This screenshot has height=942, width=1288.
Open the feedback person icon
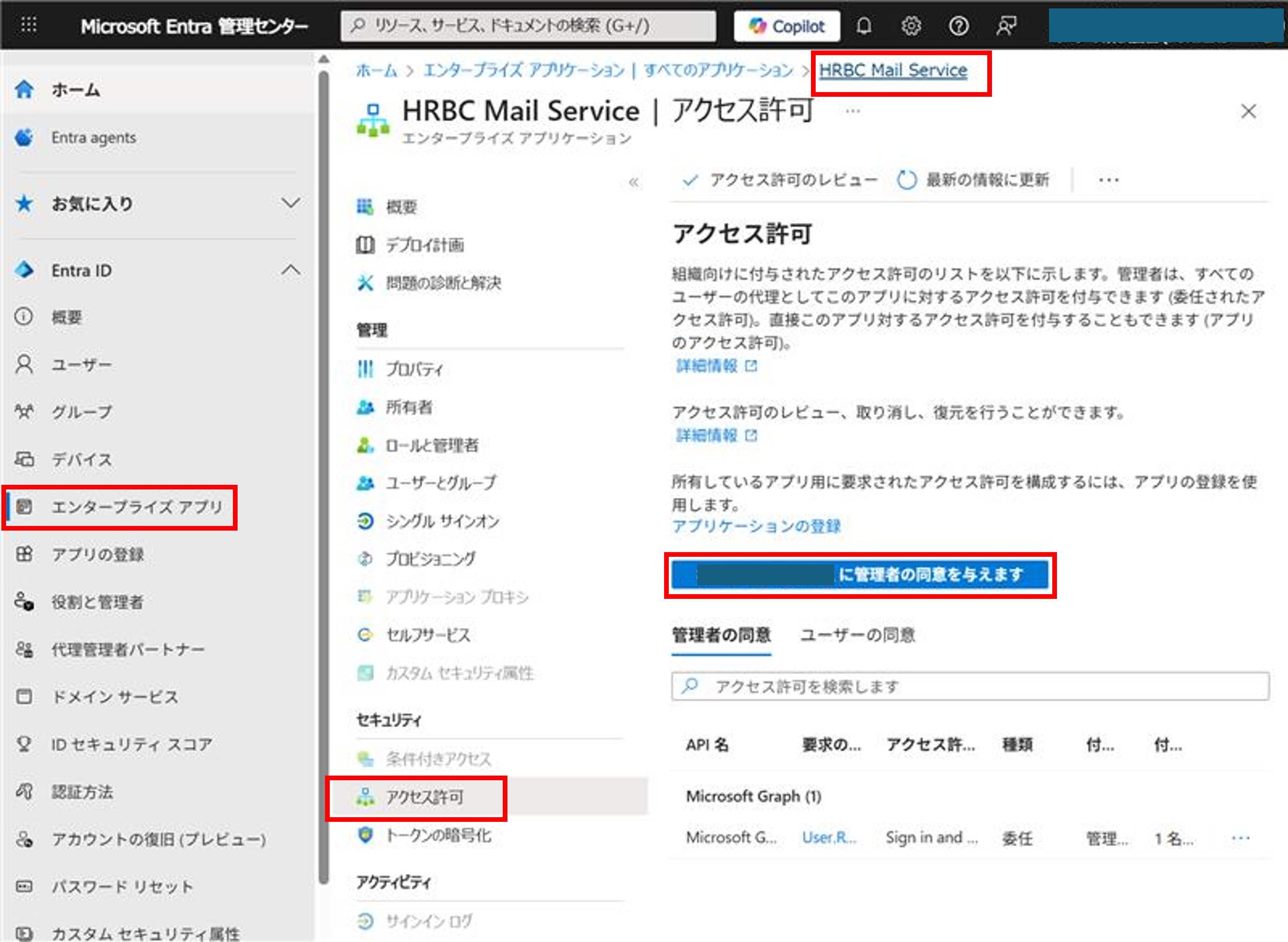point(1006,26)
